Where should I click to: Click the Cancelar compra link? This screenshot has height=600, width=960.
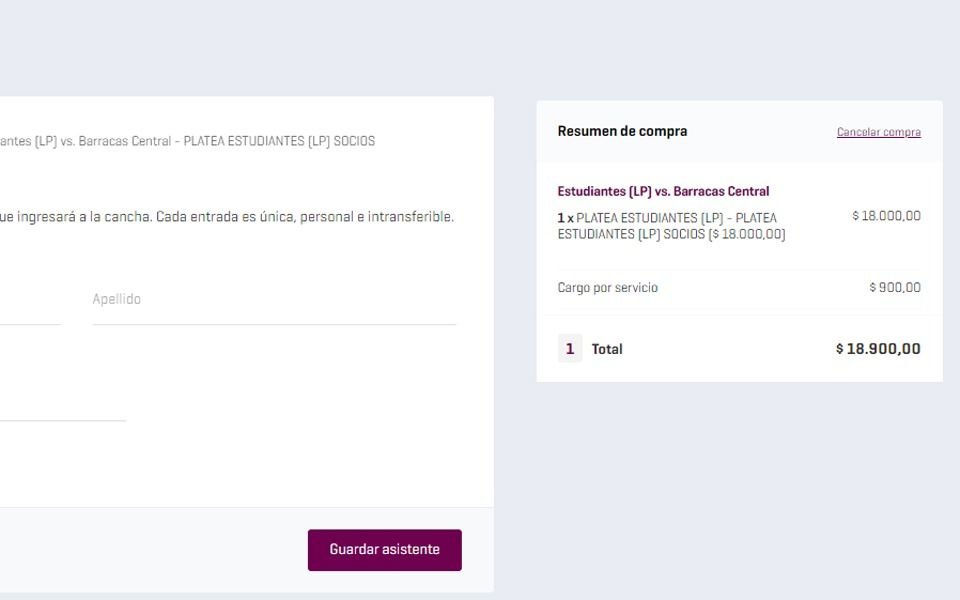point(879,132)
